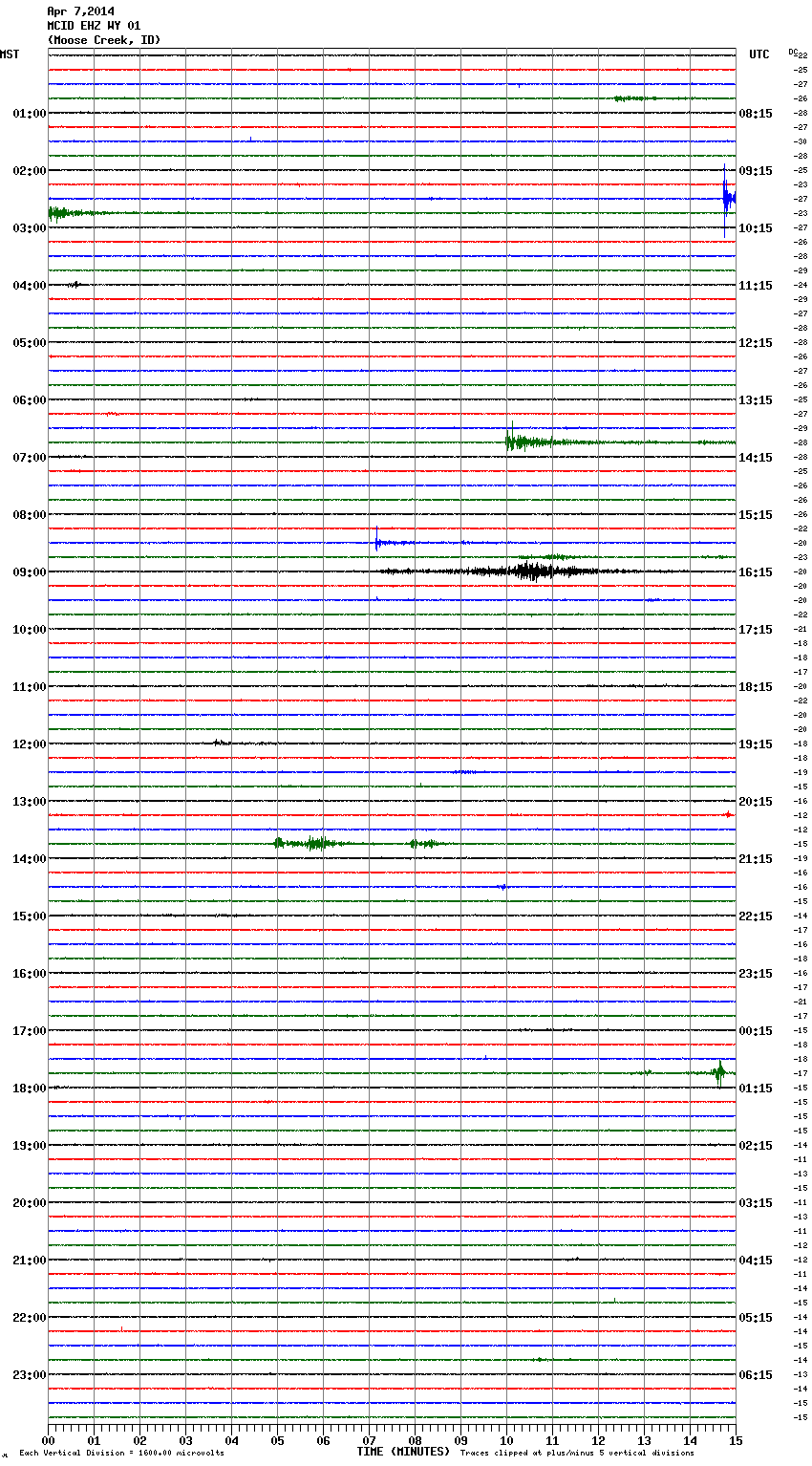
Task: Click the "TIME (MINUTES)" axis title
Action: coord(403,1452)
